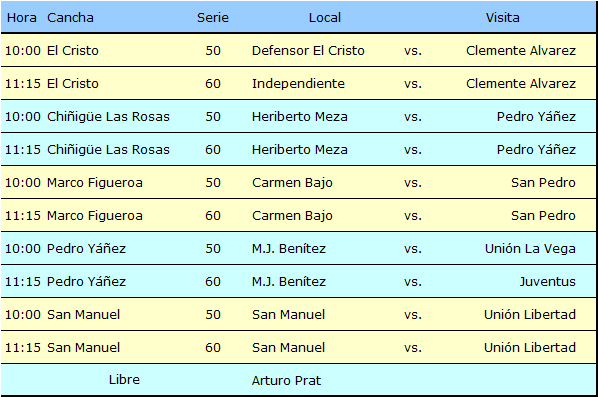Select Carmen Bajo in 10:00 Marco Figueroa row
The width and height of the screenshot is (598, 397).
[292, 183]
